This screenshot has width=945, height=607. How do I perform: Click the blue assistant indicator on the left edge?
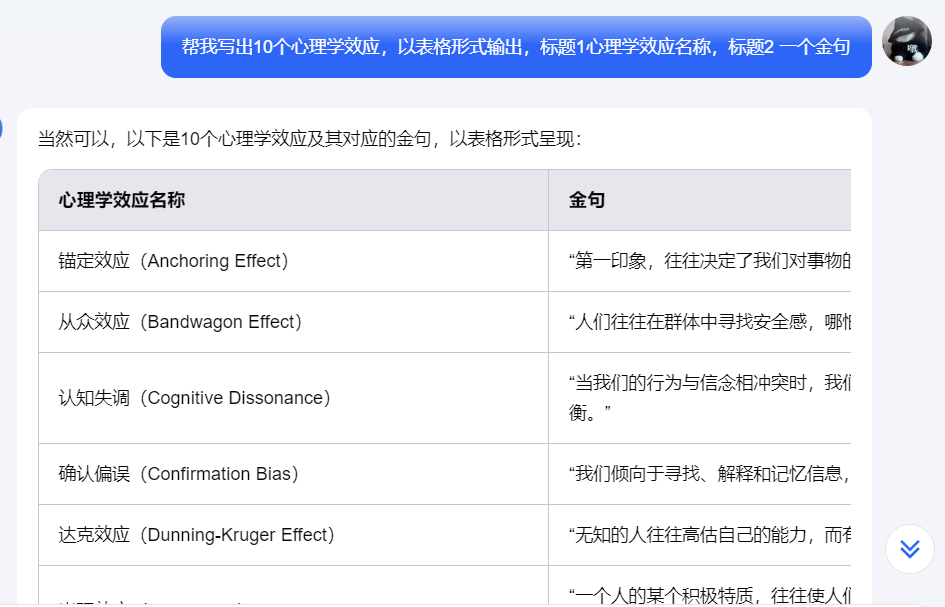click(3, 129)
